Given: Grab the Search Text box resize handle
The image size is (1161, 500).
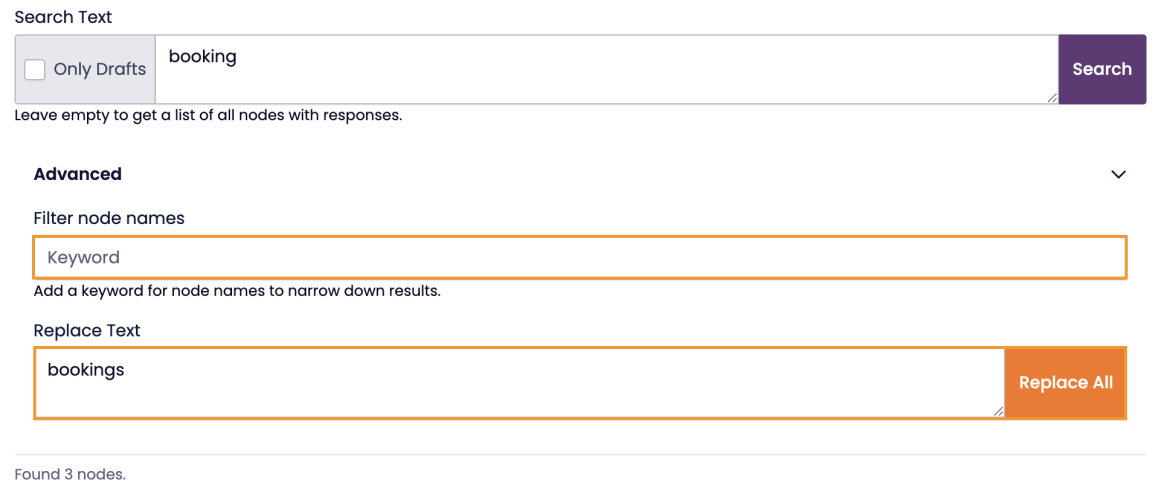Looking at the screenshot, I should coord(1052,98).
